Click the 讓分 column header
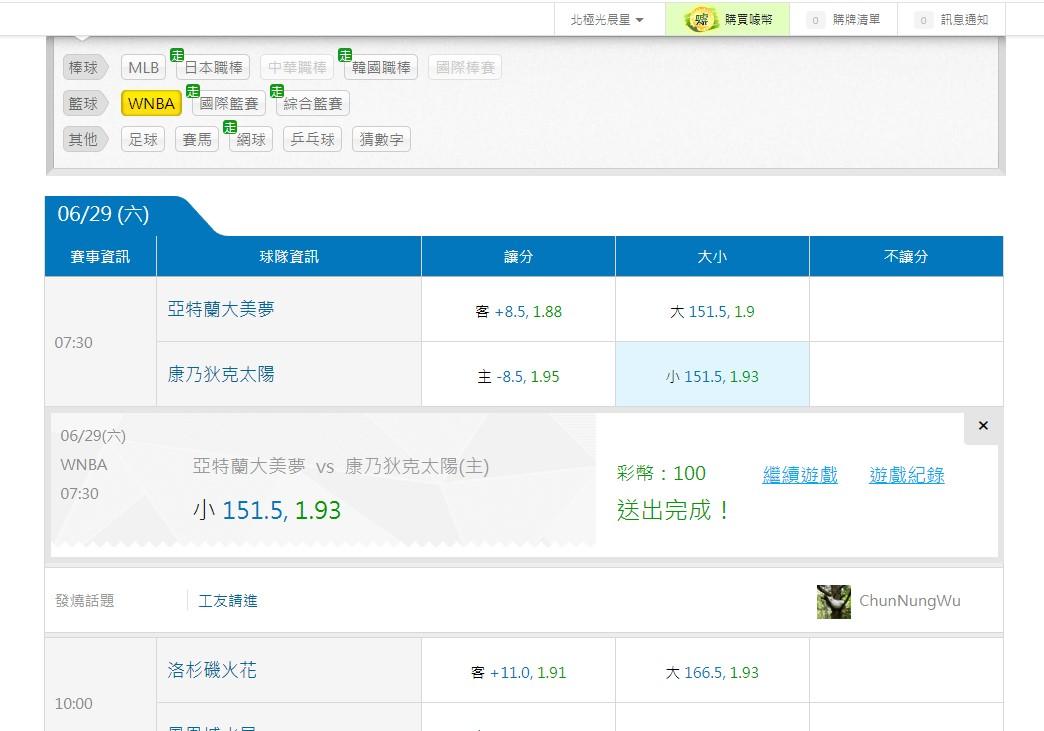The height and width of the screenshot is (731, 1044). click(519, 256)
